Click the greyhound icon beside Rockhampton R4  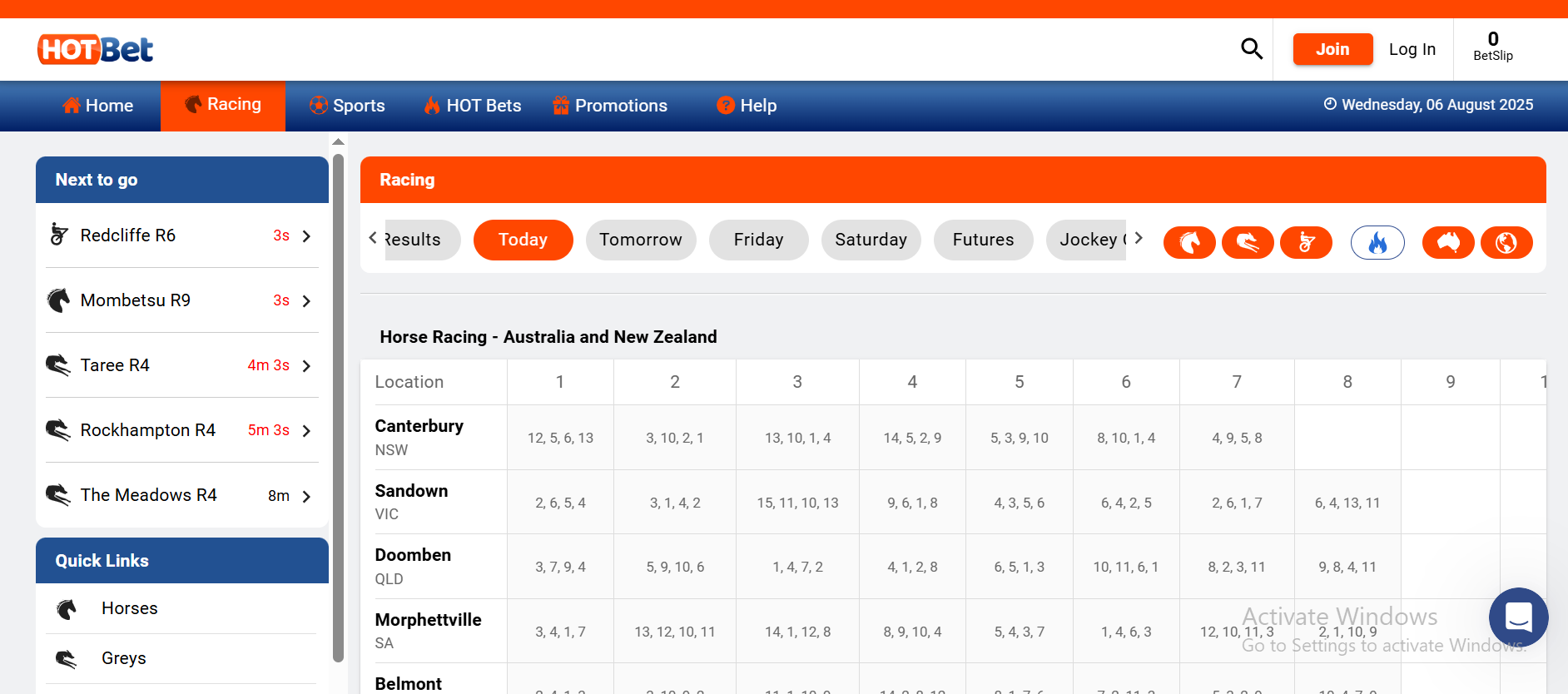point(58,430)
